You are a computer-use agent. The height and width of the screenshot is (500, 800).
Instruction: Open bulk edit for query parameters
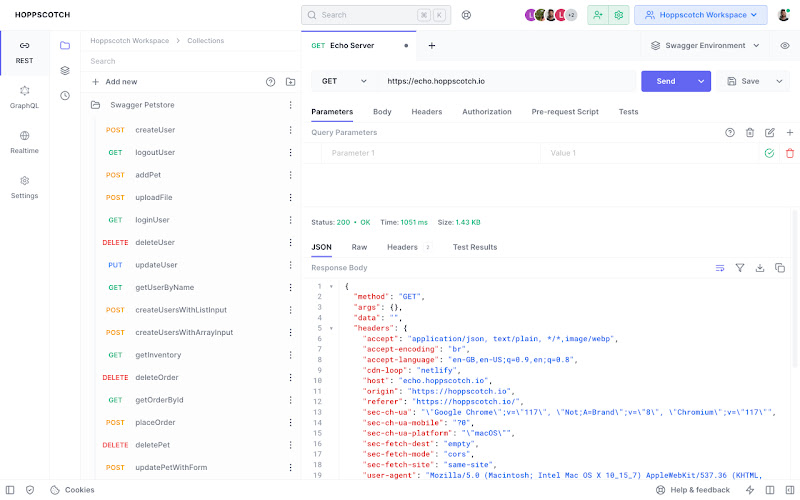coord(769,133)
